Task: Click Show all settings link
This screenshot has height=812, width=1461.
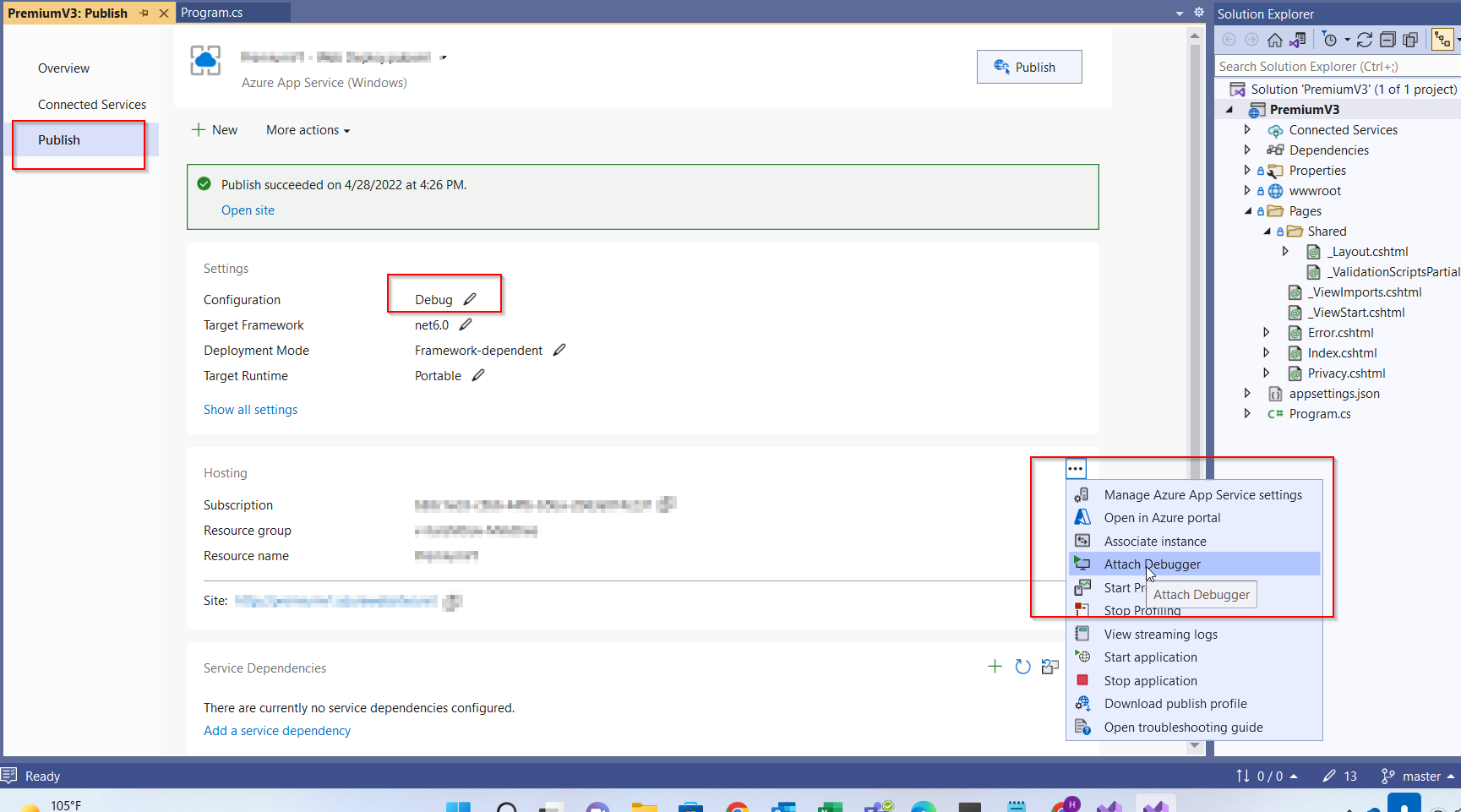Action: tap(250, 410)
